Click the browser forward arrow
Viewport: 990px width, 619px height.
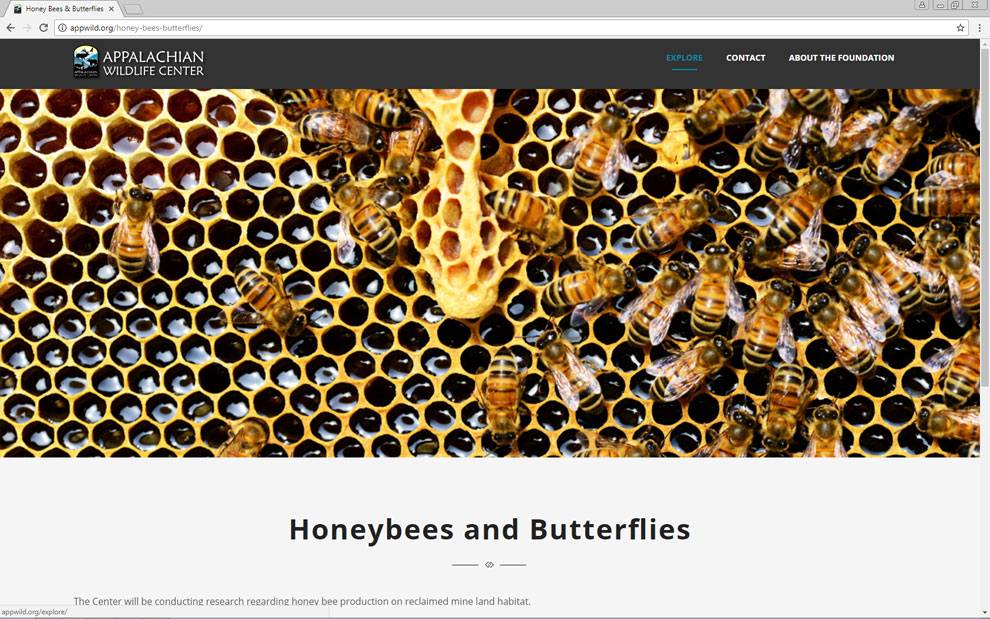(x=26, y=28)
